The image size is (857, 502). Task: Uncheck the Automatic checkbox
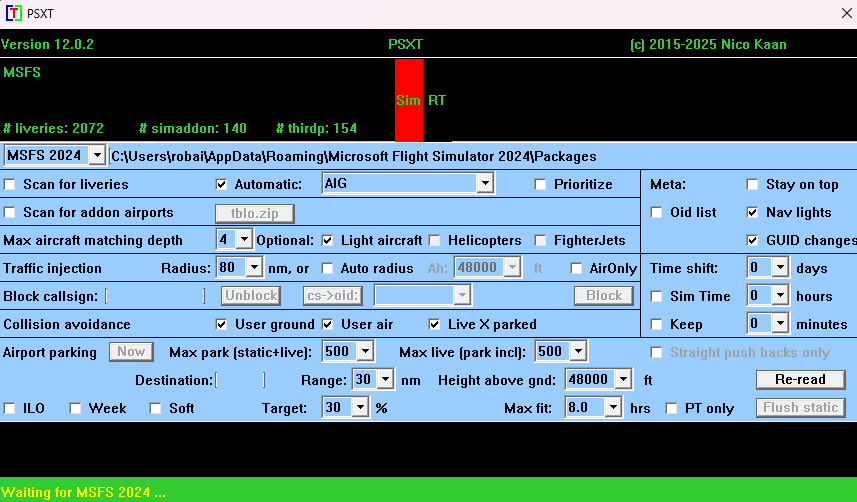(221, 184)
